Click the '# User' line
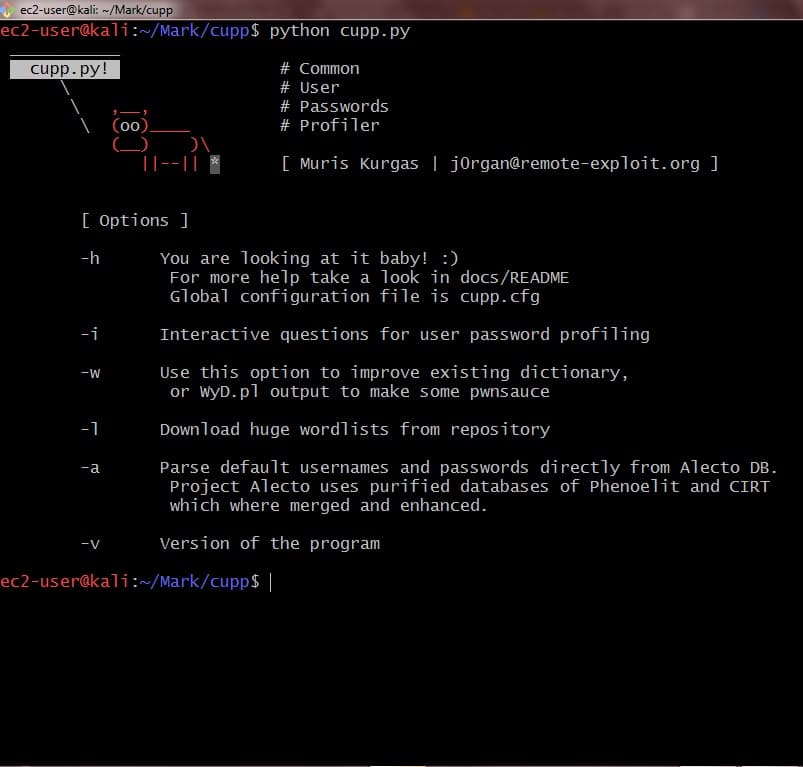Screen dimensions: 803x767 pyautogui.click(x=309, y=88)
